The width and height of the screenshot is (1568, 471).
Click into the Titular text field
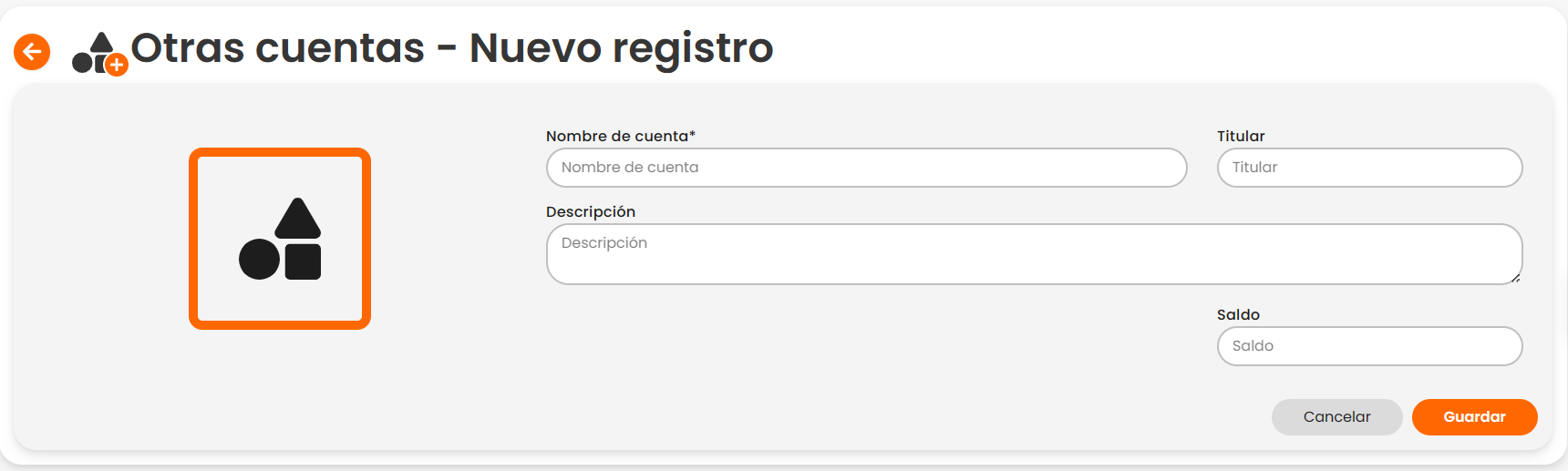pos(1369,168)
